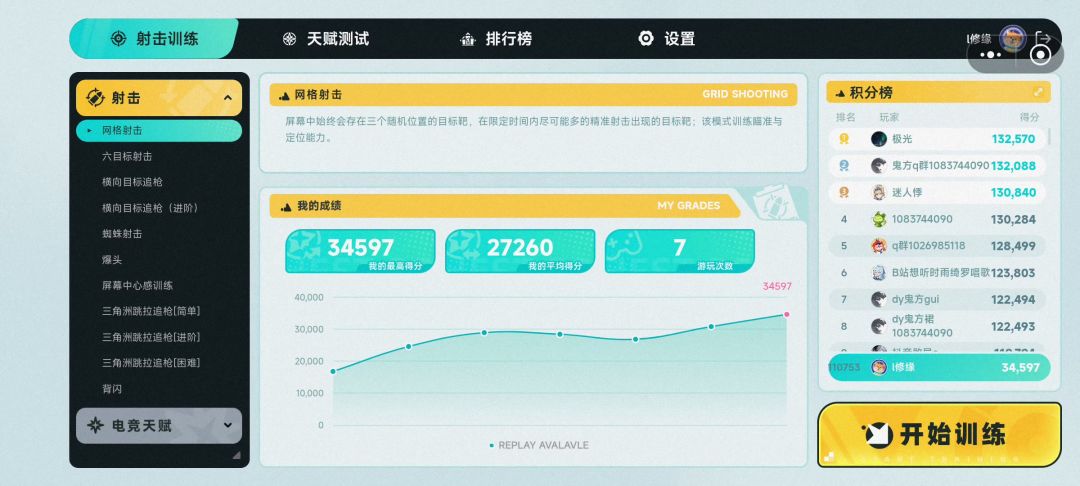Expand the 积分榜 panel with the enlarge icon
The image size is (1080, 486).
tap(1038, 92)
